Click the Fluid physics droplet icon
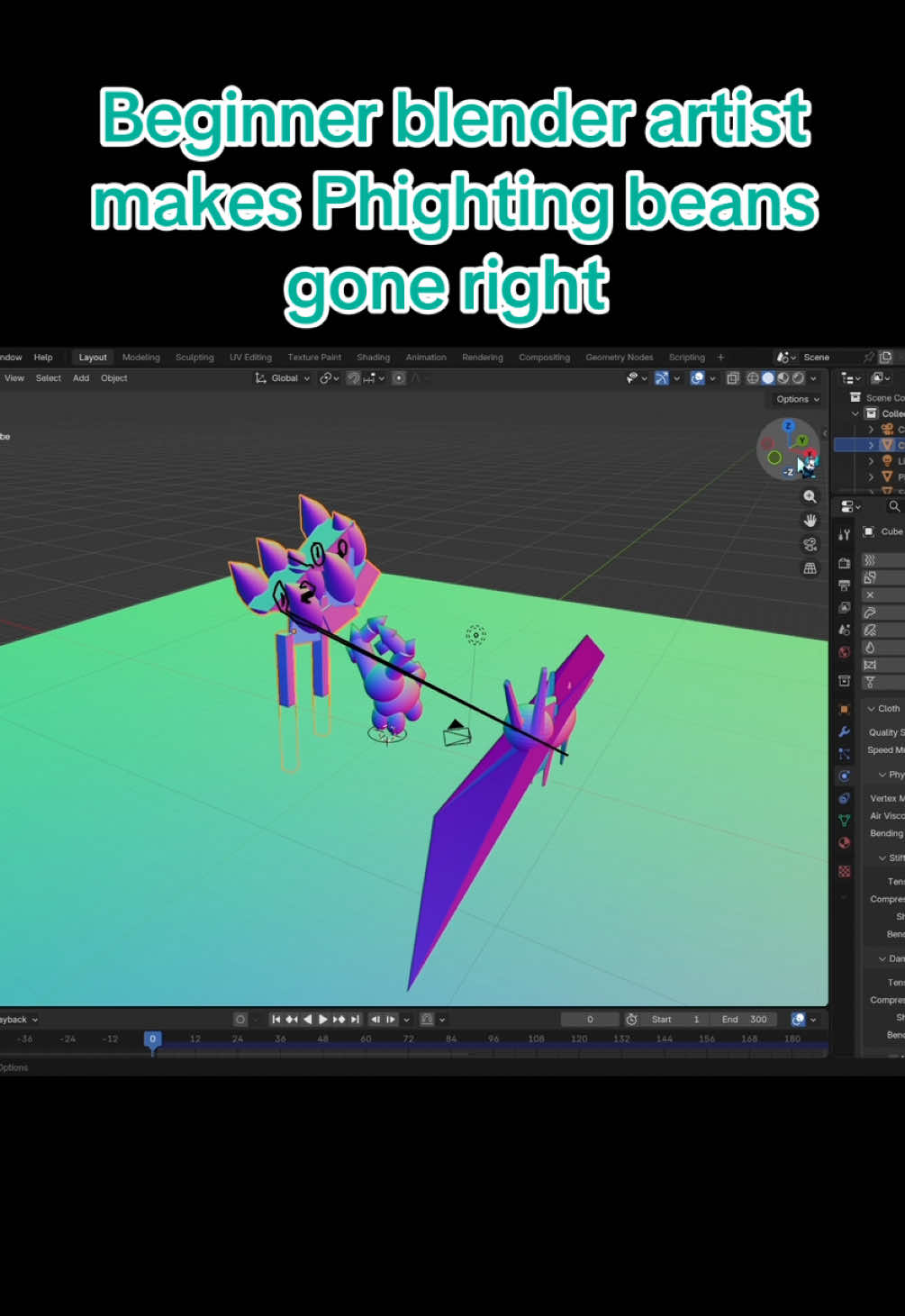The image size is (905, 1316). click(x=870, y=648)
